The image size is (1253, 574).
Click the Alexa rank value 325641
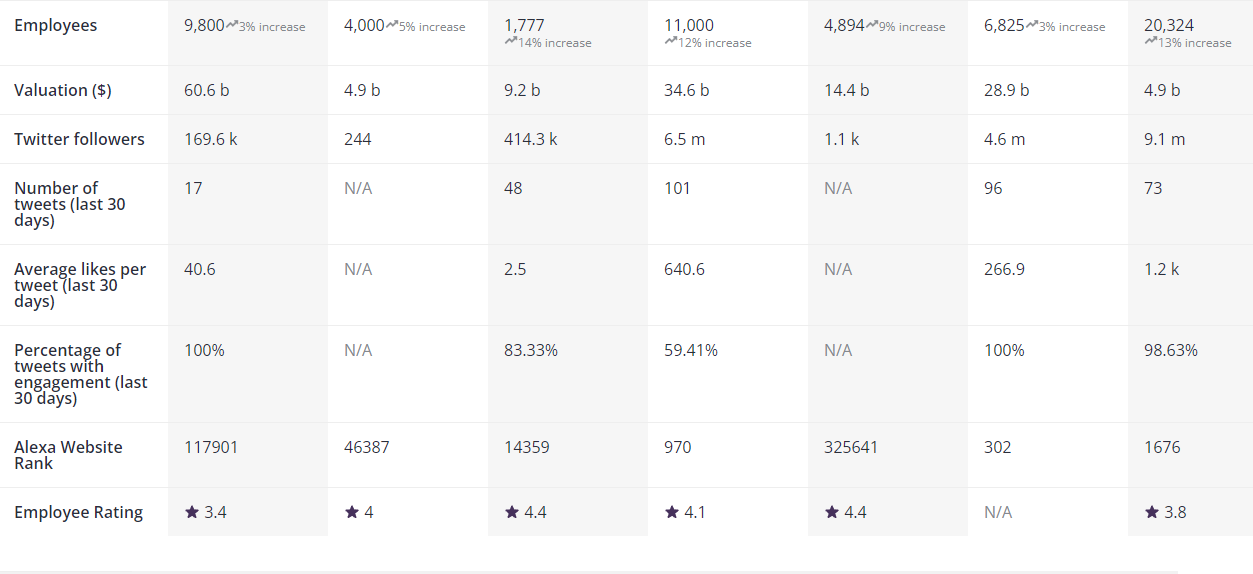[x=851, y=447]
